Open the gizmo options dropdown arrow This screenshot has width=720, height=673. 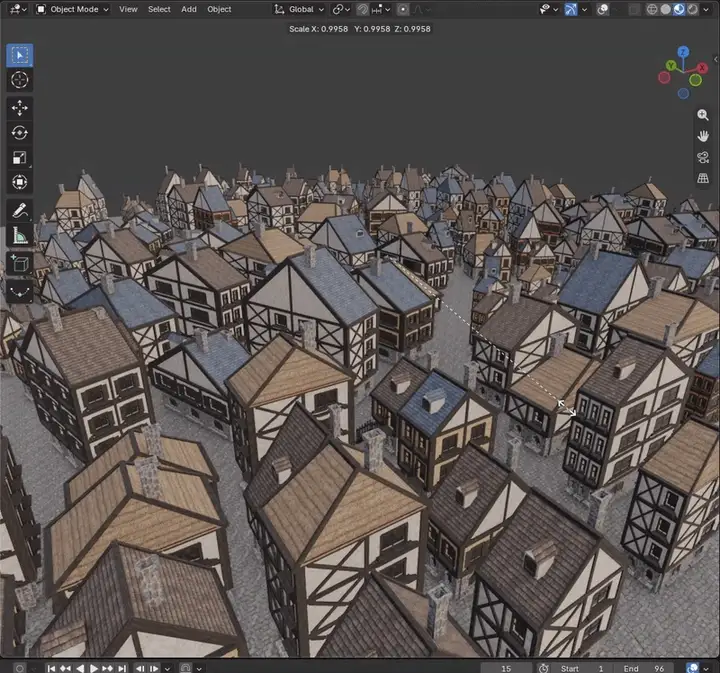[584, 9]
